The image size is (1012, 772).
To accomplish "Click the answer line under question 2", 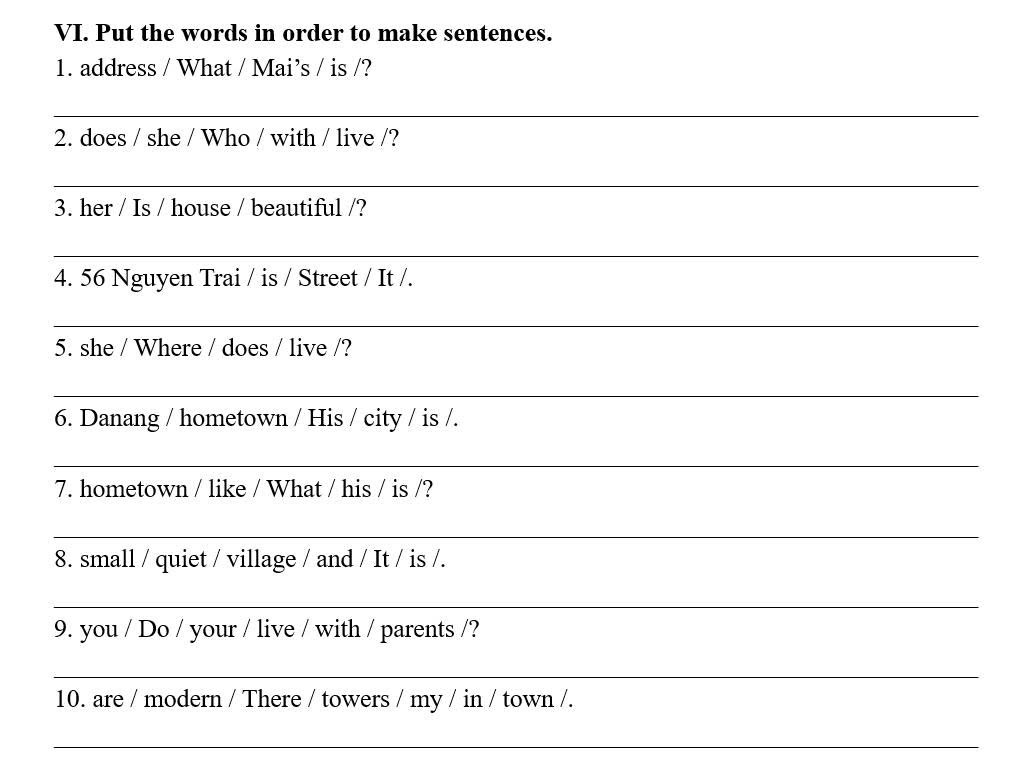I will point(516,186).
